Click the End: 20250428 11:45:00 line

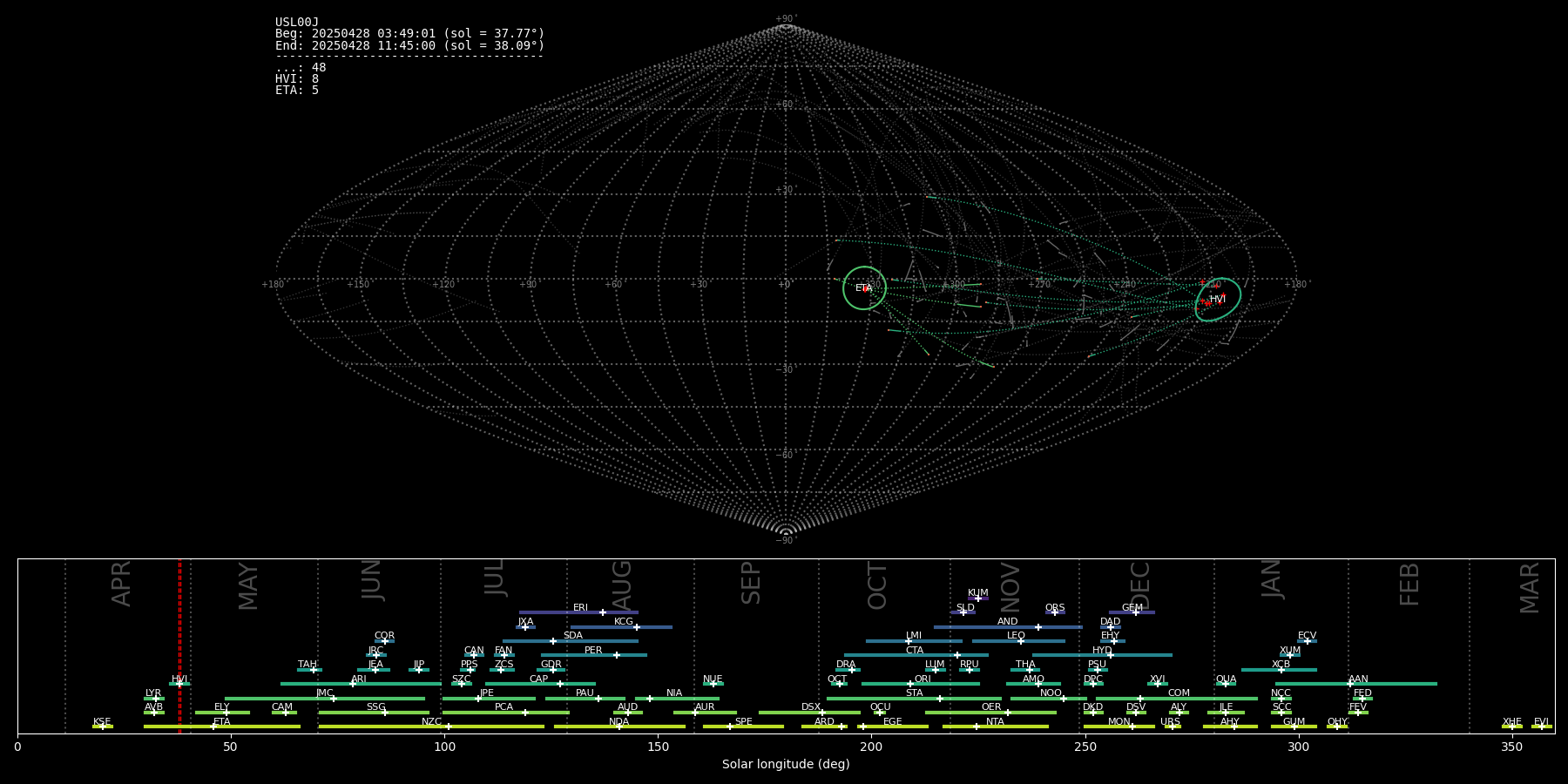pos(409,45)
